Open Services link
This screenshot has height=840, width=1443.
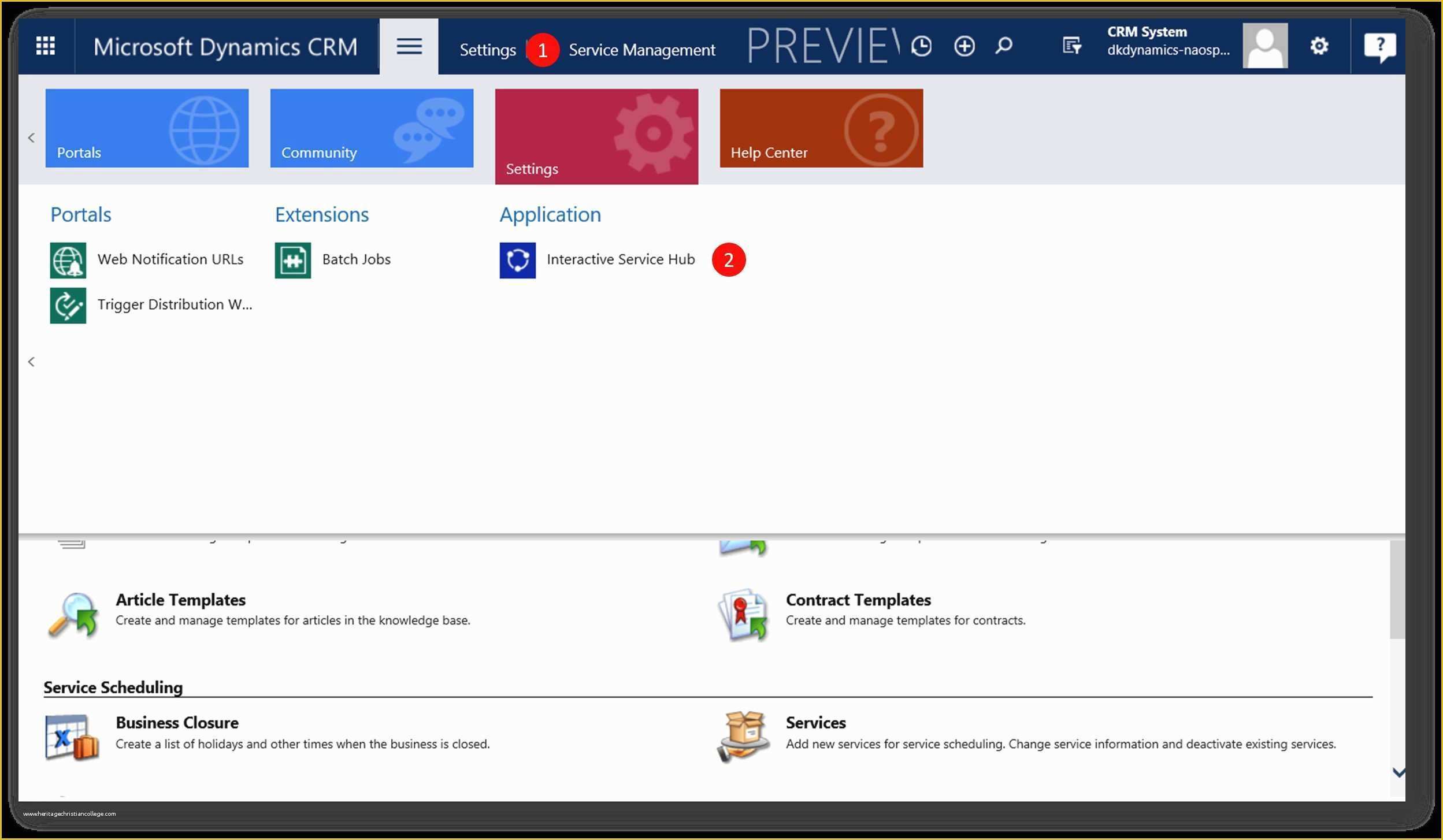pos(815,723)
